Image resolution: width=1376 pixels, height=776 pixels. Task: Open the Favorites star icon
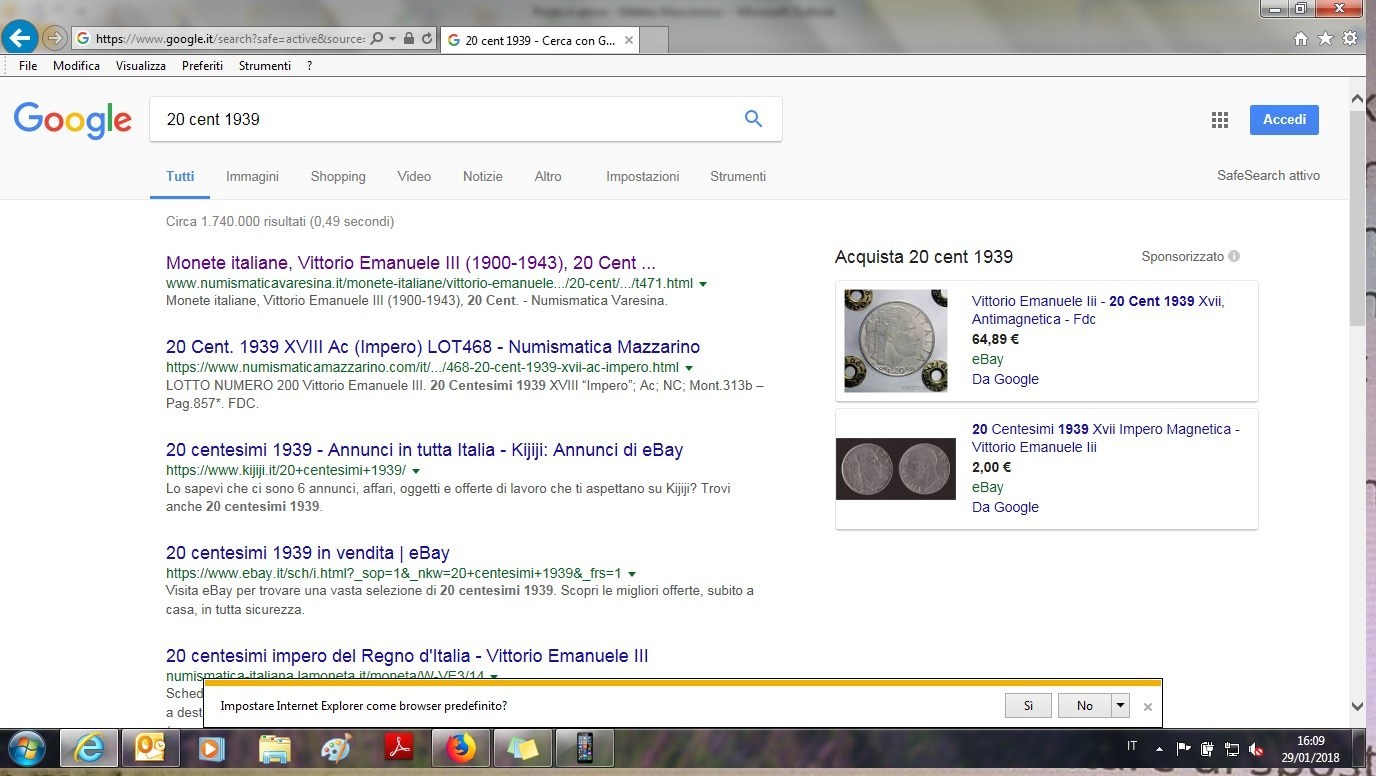(1325, 39)
